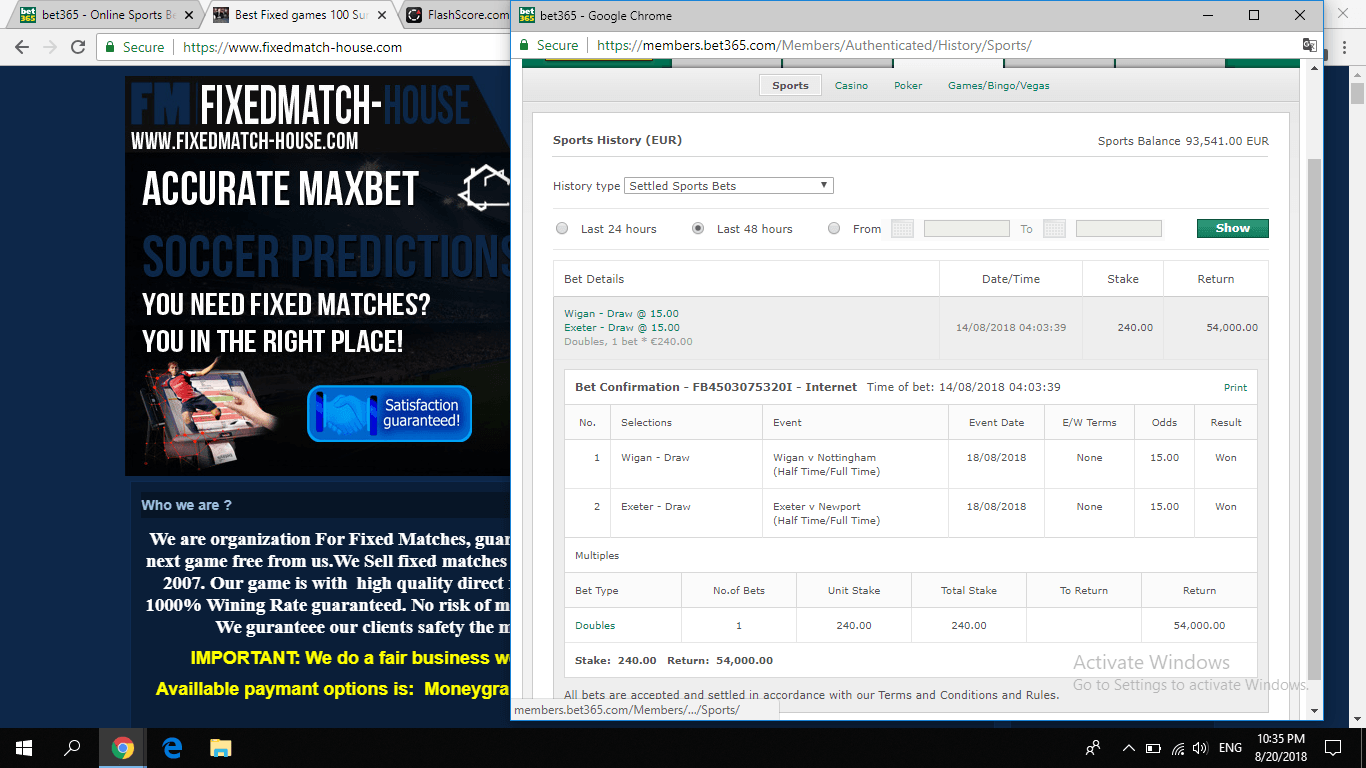1366x768 pixels.
Task: Click the handshake Satisfaction guaranteed badge
Action: coord(389,413)
